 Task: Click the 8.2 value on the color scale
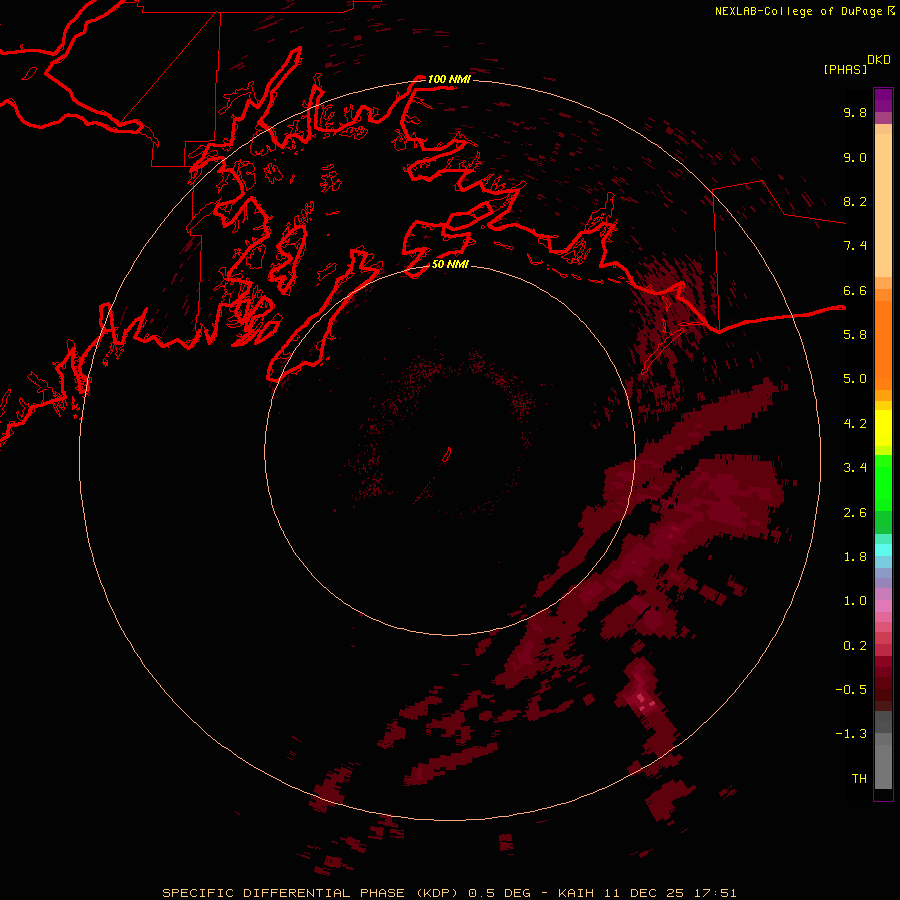[x=855, y=201]
